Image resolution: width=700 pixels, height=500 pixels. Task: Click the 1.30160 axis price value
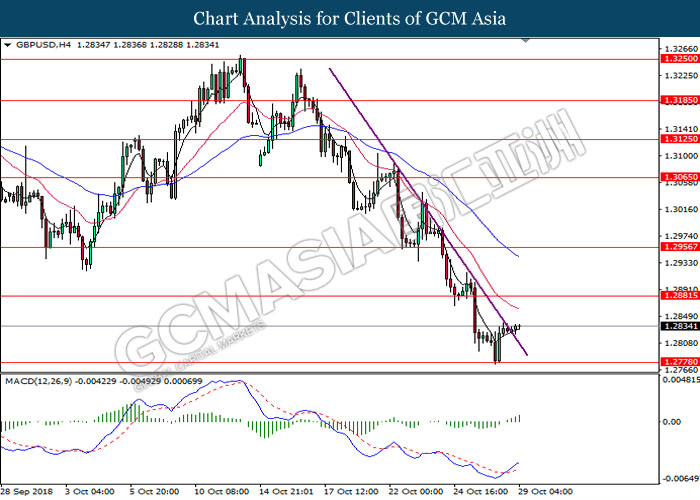[681, 209]
